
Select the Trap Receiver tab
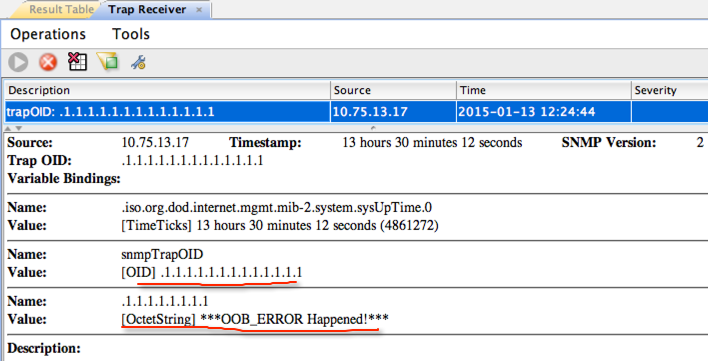pos(147,9)
